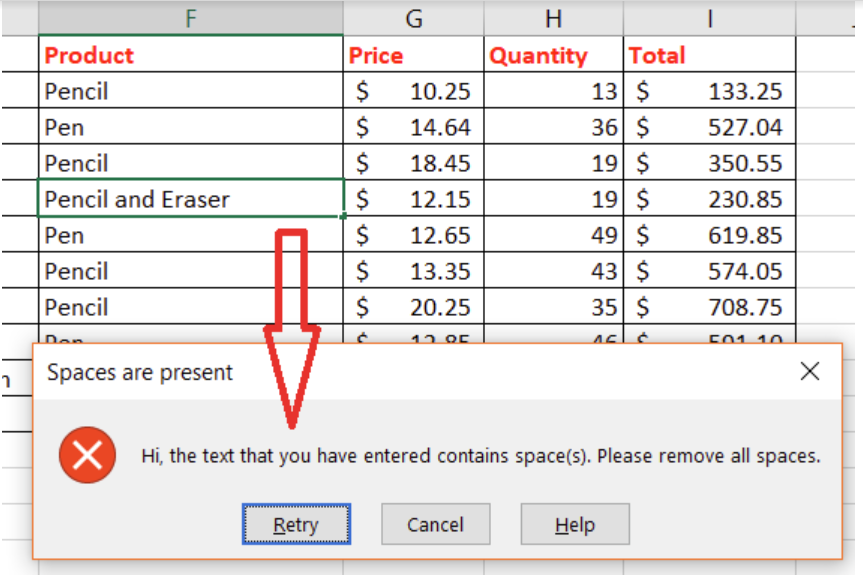Image resolution: width=863 pixels, height=578 pixels.
Task: Click the Retry button in dialog
Action: point(296,524)
